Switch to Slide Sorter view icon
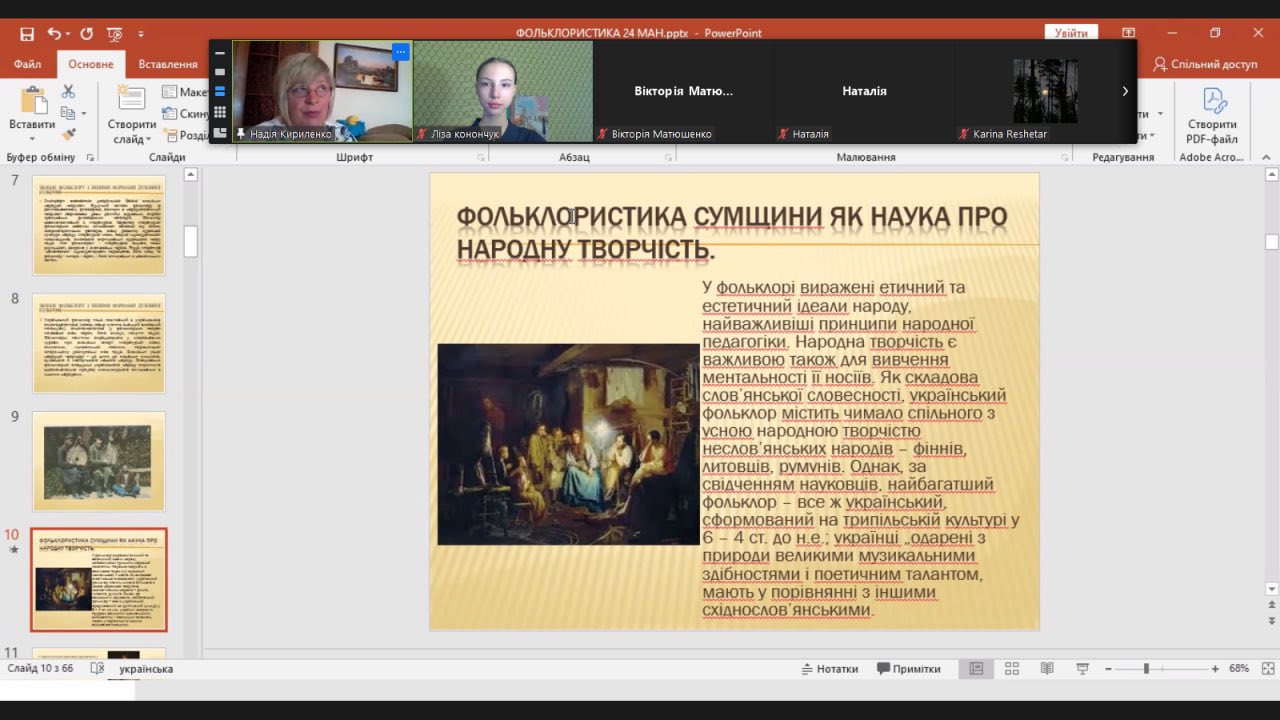The width and height of the screenshot is (1280, 720). pyautogui.click(x=1011, y=669)
